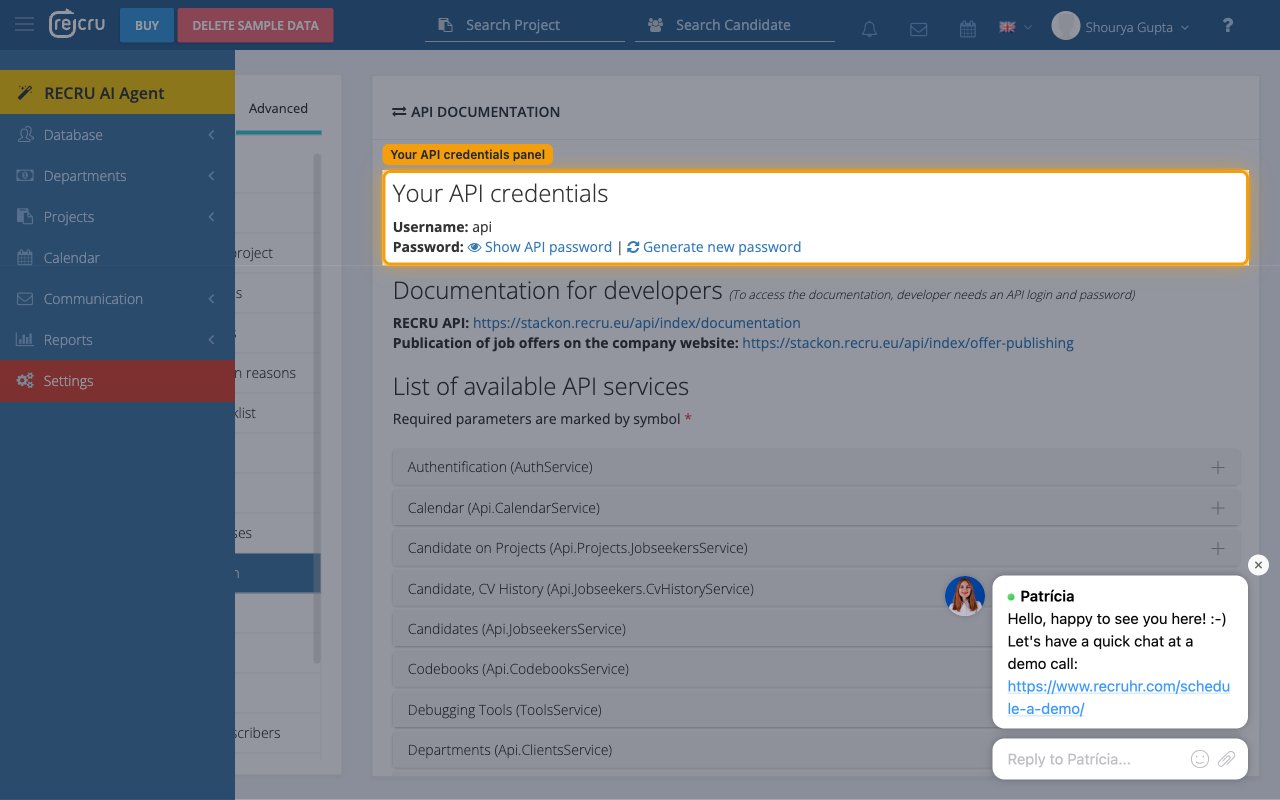Click the settings list scrollbar
The width and height of the screenshot is (1280, 800).
(x=317, y=408)
